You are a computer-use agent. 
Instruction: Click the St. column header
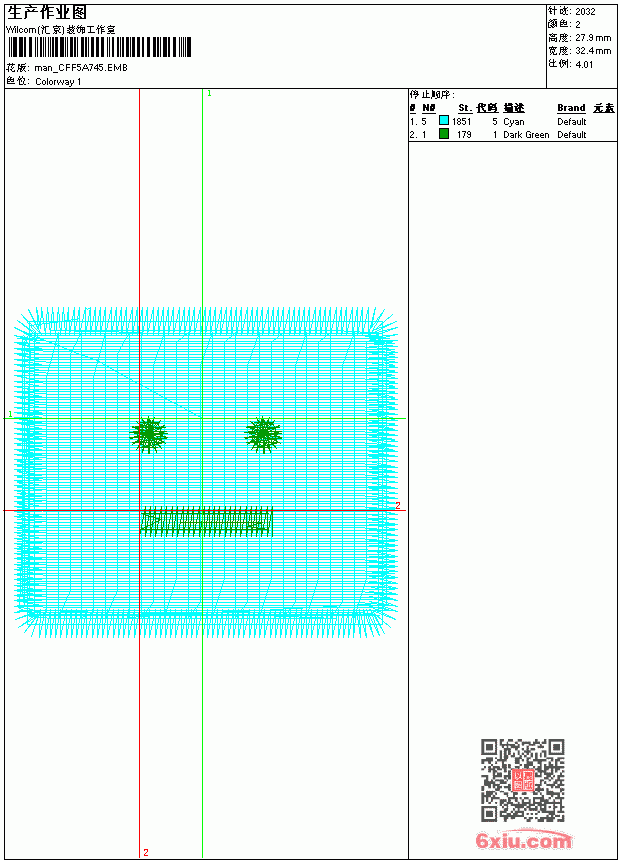point(465,108)
